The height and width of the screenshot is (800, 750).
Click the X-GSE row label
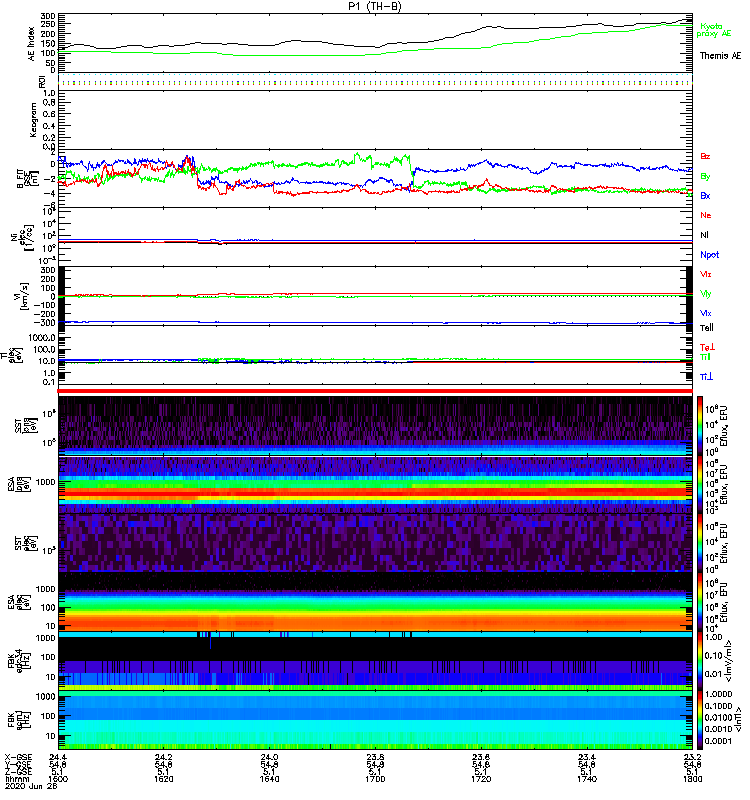[18, 757]
